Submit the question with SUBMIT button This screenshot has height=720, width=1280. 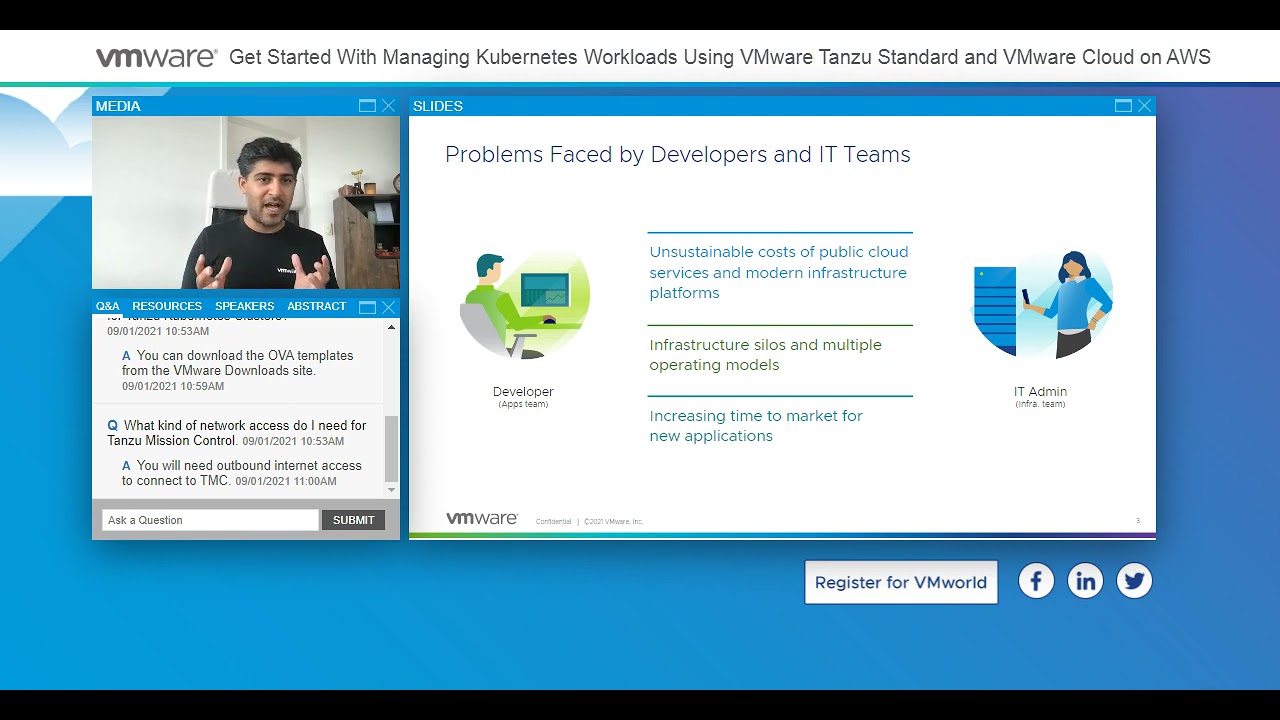tap(353, 520)
